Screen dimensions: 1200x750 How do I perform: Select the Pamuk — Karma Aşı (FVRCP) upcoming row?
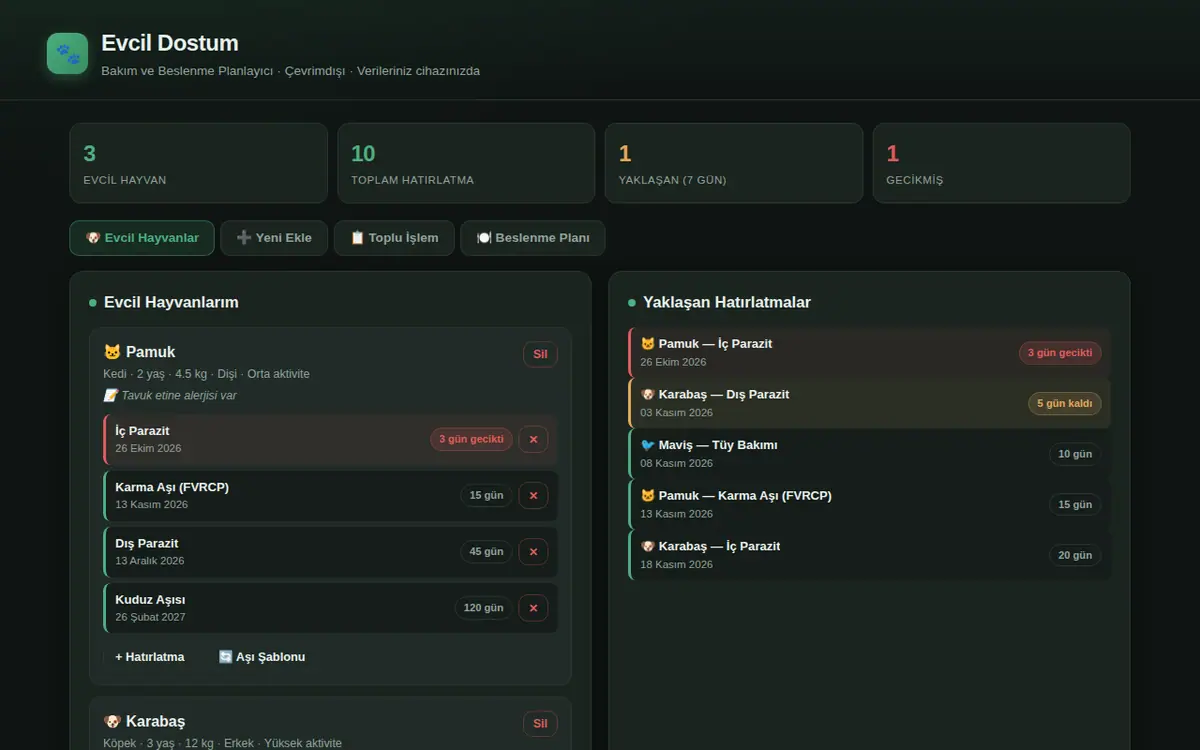pyautogui.click(x=870, y=504)
